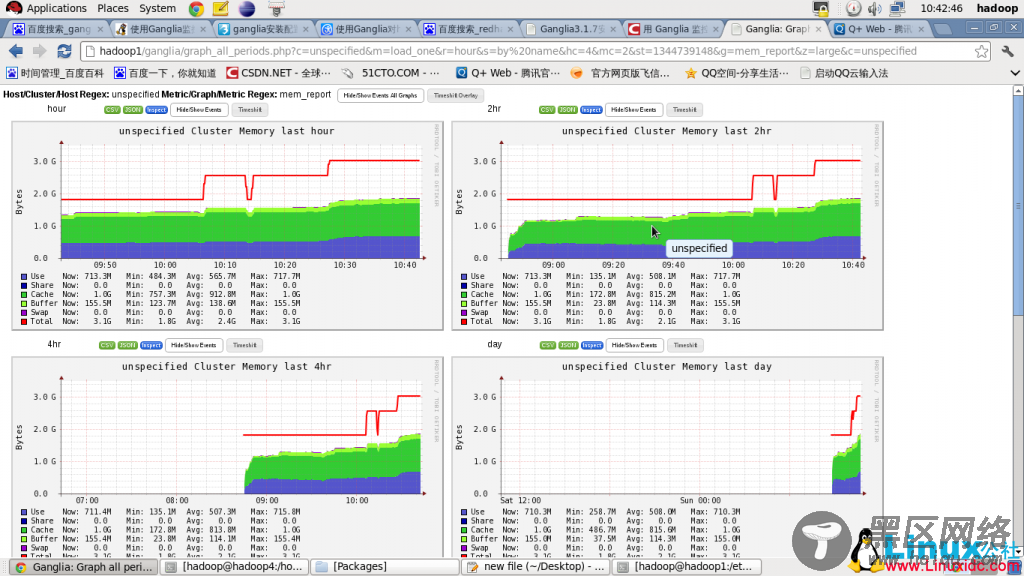Toggle Timeshift for the day graph
The width and height of the screenshot is (1024, 576).
click(x=685, y=345)
